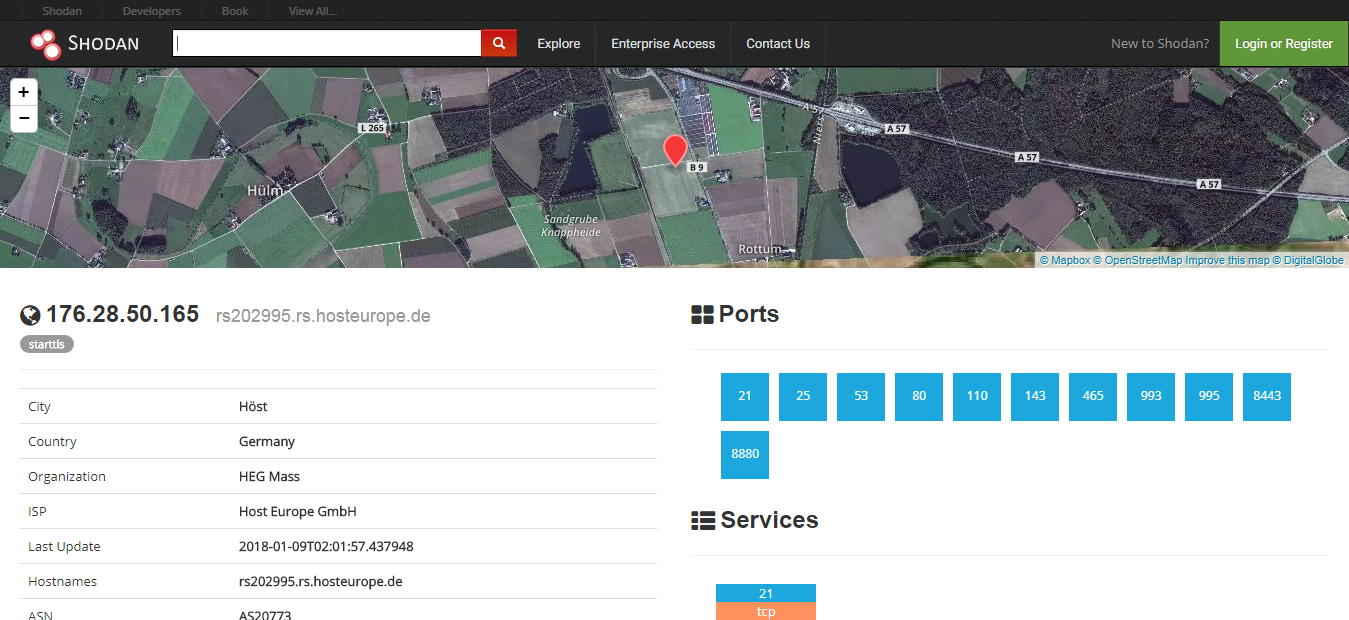Click the New to Shodan? link

[1160, 44]
